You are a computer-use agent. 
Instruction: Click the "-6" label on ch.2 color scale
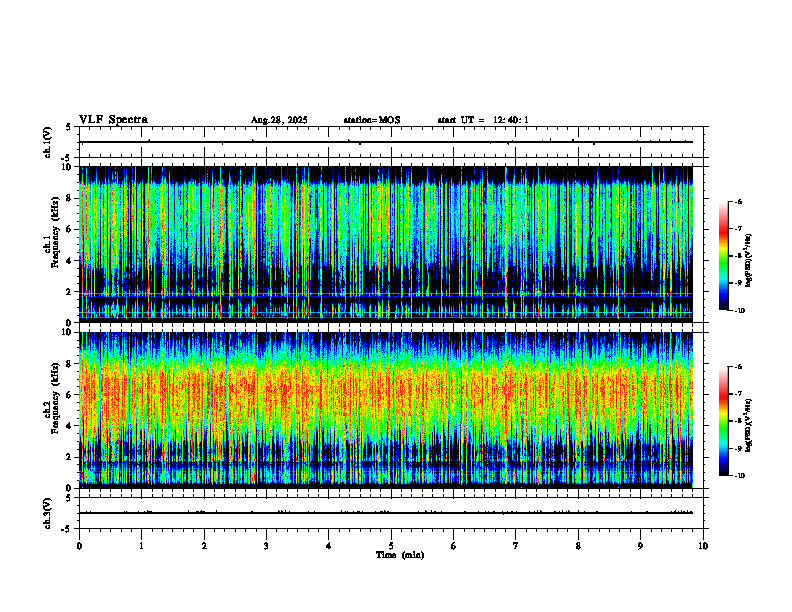tap(738, 367)
